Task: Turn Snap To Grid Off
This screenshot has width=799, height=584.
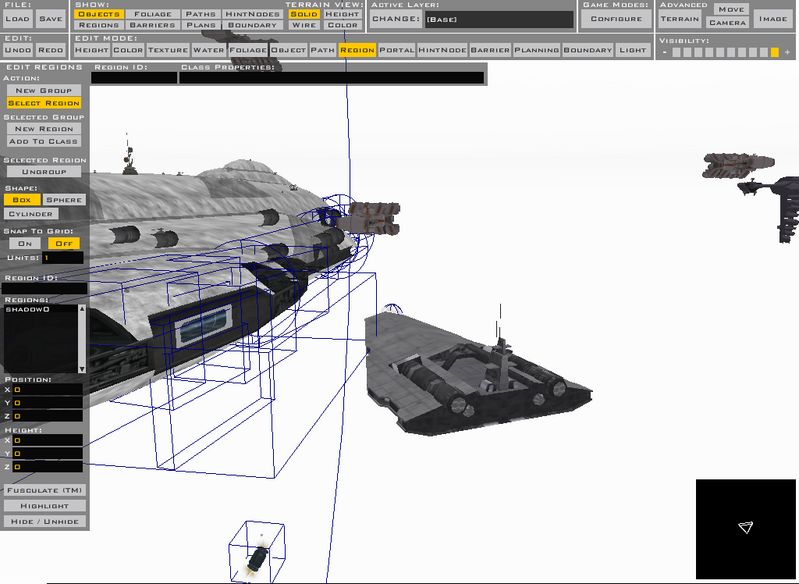Action: [64, 244]
